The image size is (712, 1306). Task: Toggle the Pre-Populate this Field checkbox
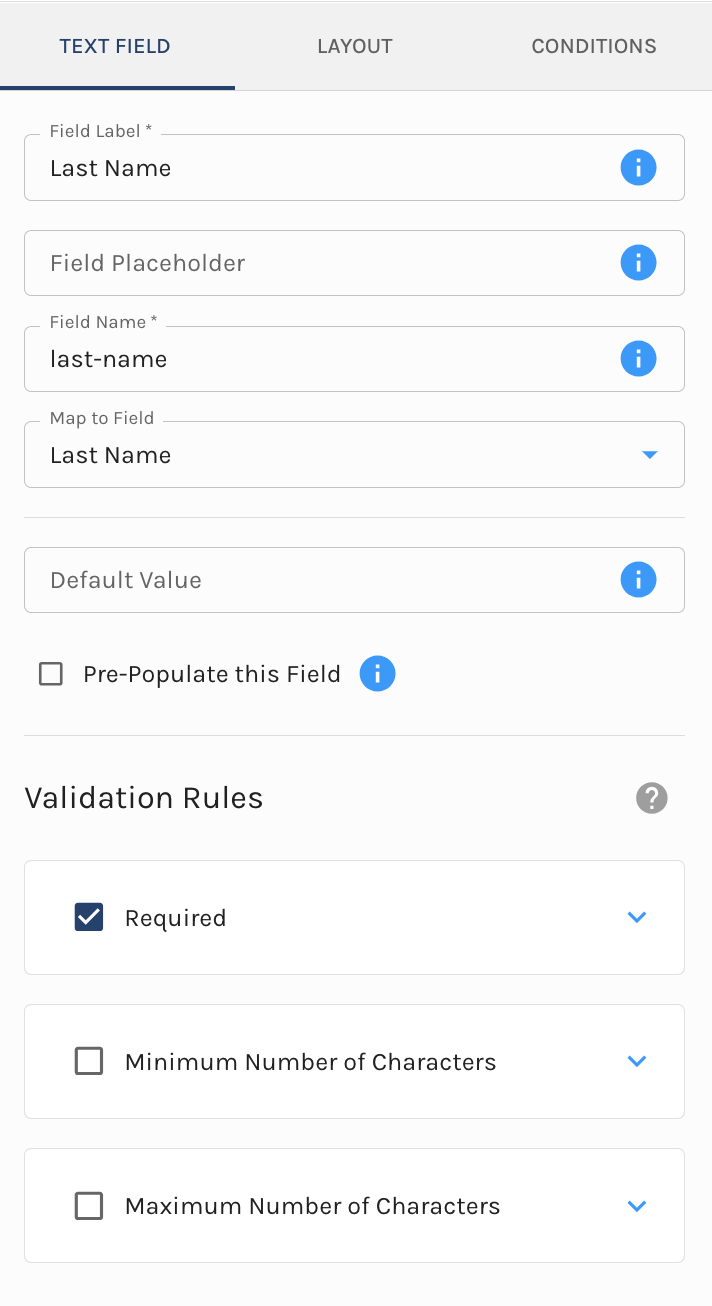pyautogui.click(x=50, y=674)
